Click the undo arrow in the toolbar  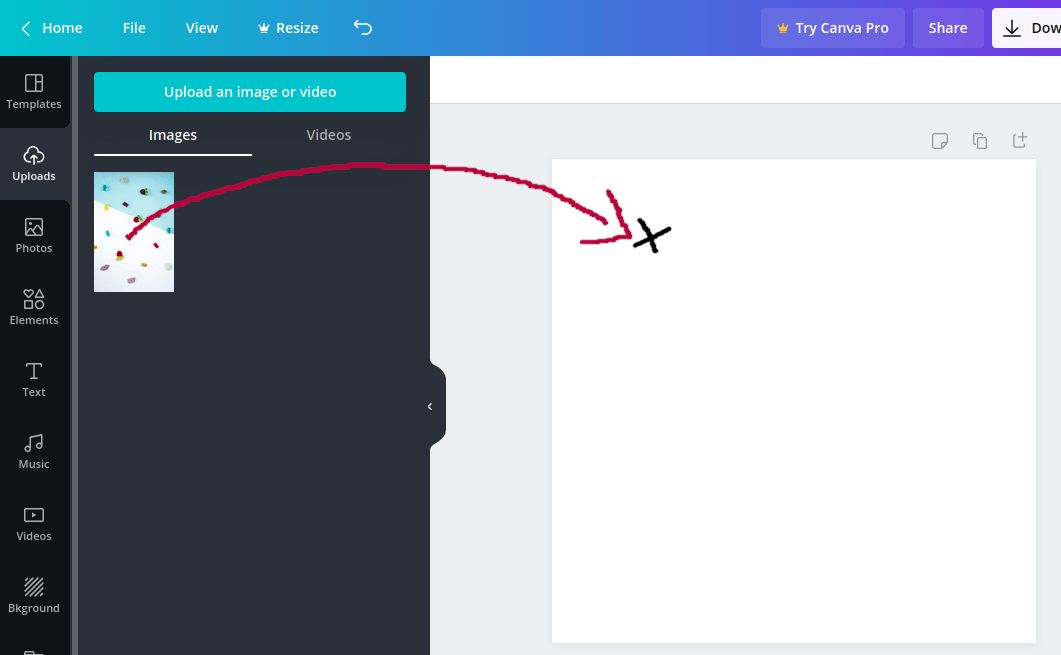(x=362, y=28)
